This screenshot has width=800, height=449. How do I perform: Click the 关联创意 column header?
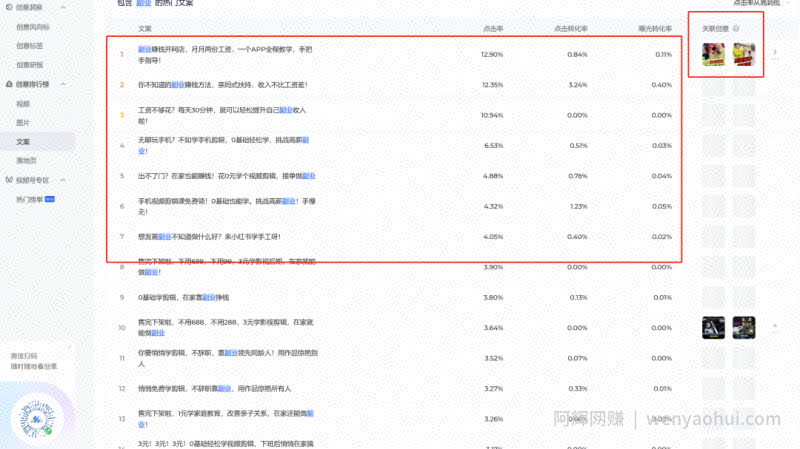tap(715, 29)
